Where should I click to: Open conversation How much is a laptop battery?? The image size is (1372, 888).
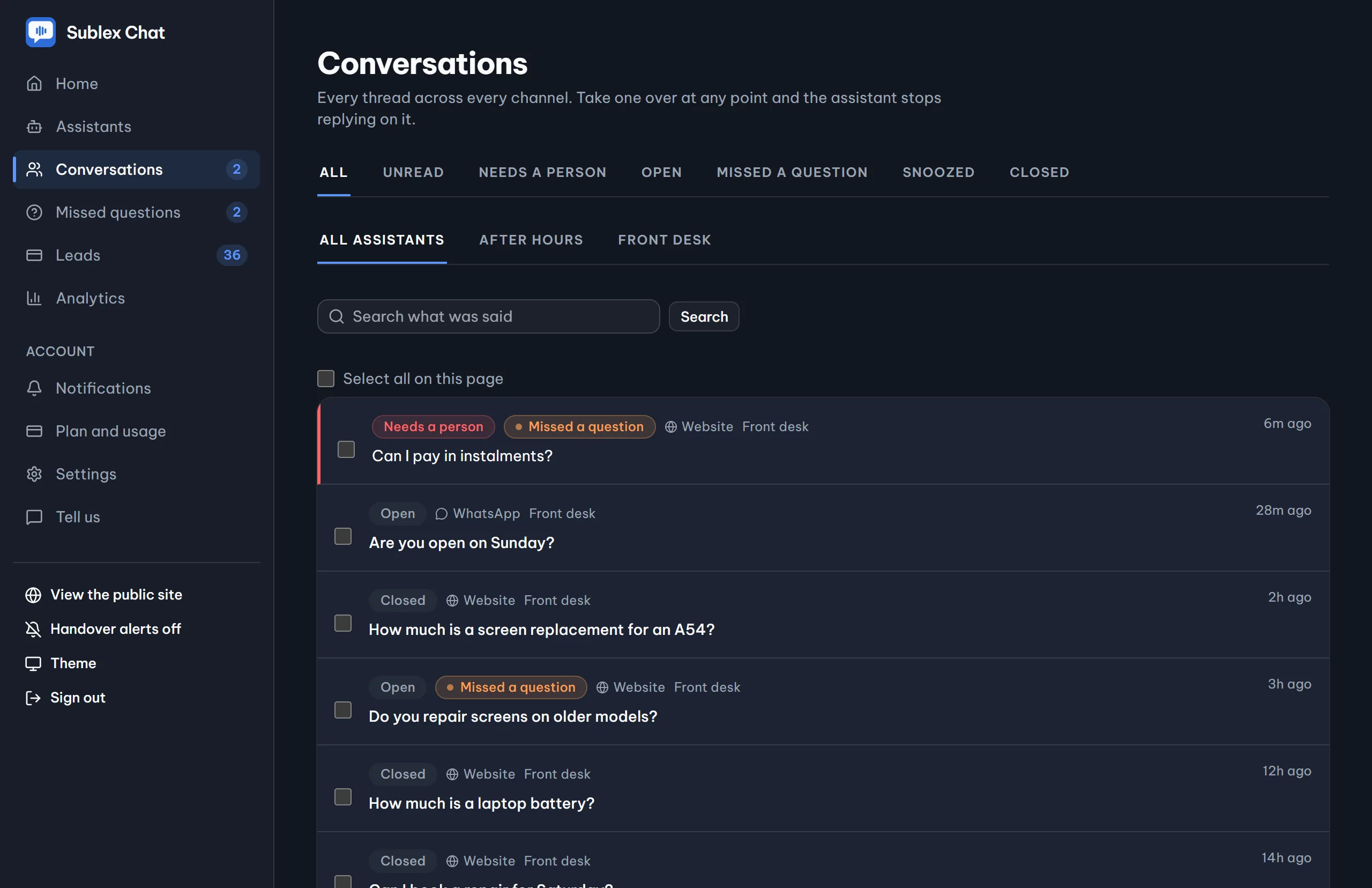click(x=481, y=803)
